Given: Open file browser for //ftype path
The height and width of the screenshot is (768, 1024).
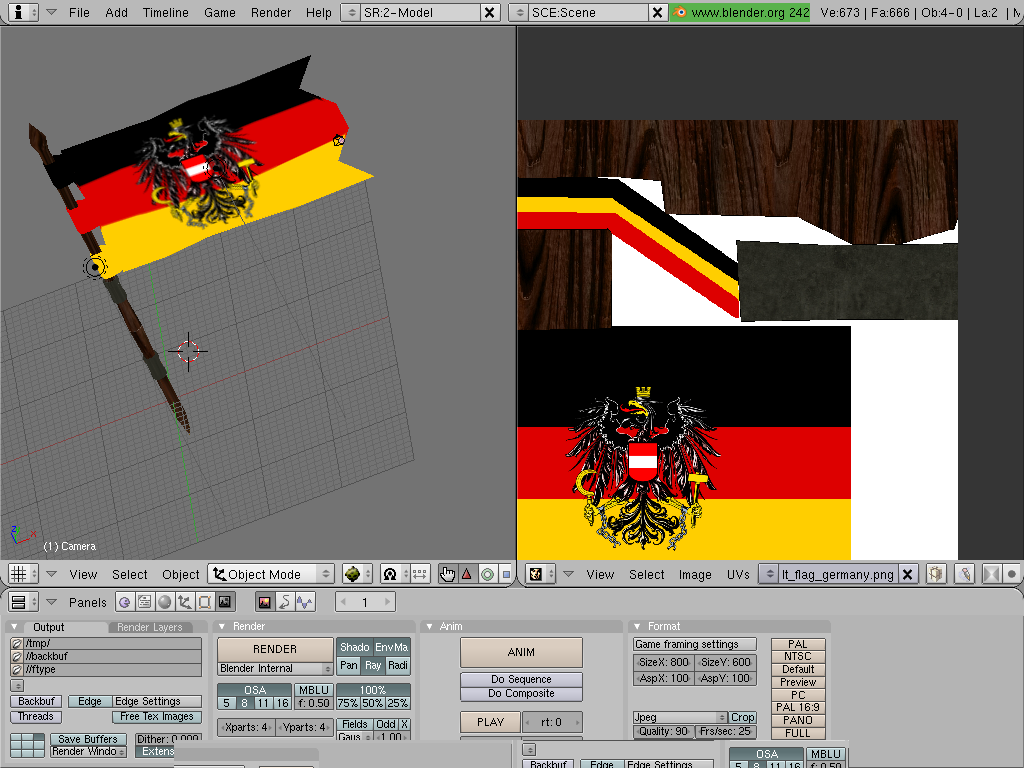Looking at the screenshot, I should 17,669.
